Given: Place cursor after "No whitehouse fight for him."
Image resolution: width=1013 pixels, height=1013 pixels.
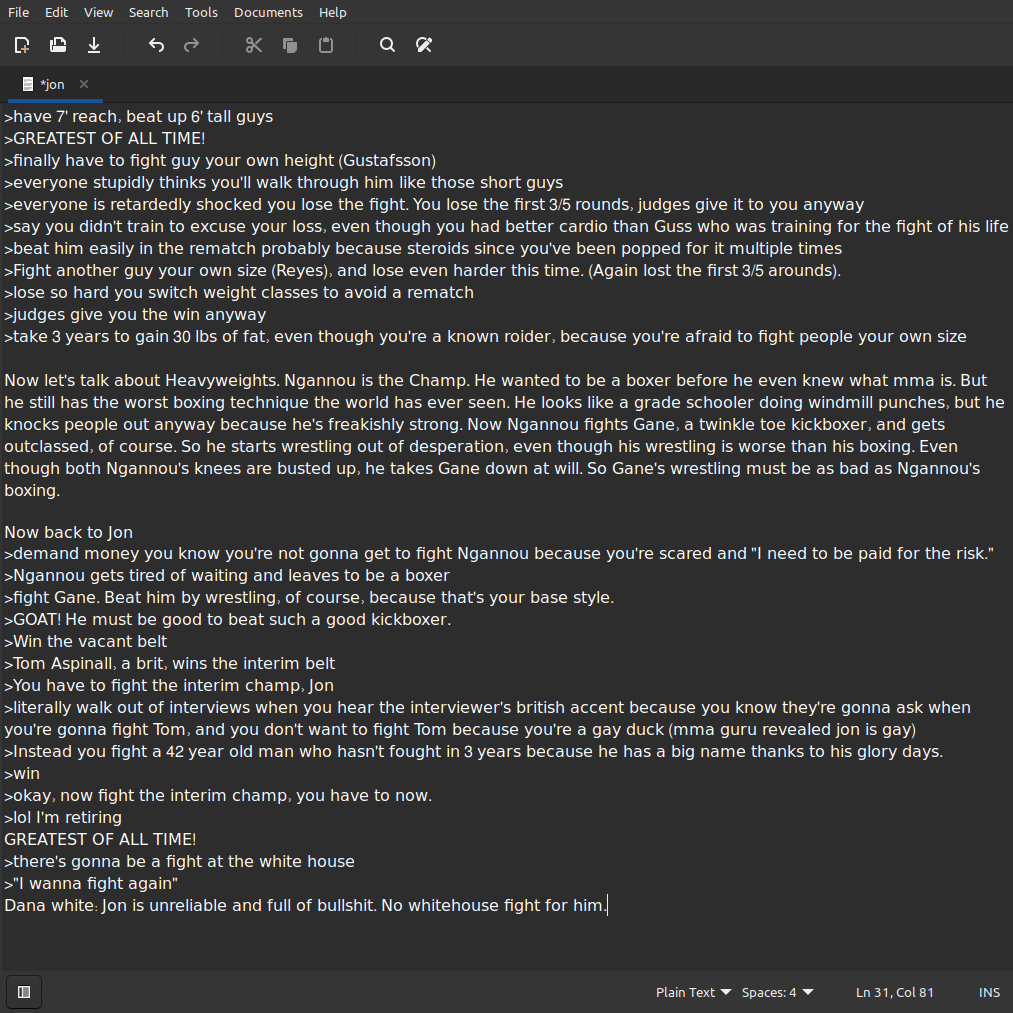Looking at the screenshot, I should point(607,905).
